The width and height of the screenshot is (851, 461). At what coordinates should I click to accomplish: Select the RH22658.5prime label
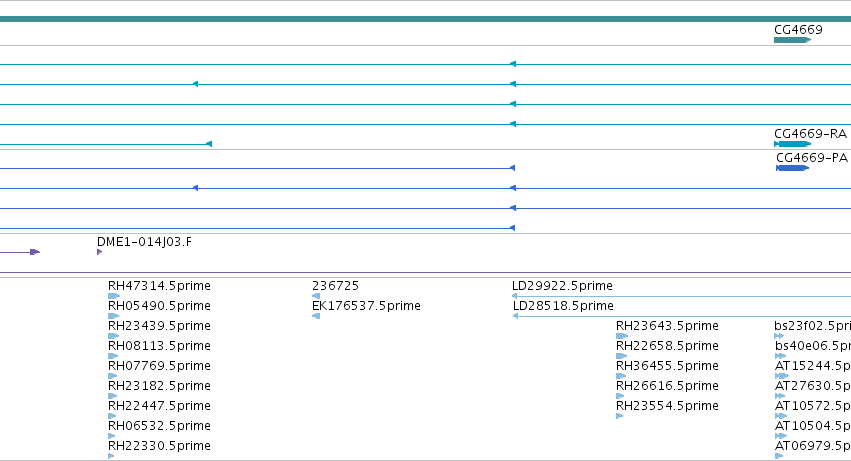coord(667,346)
